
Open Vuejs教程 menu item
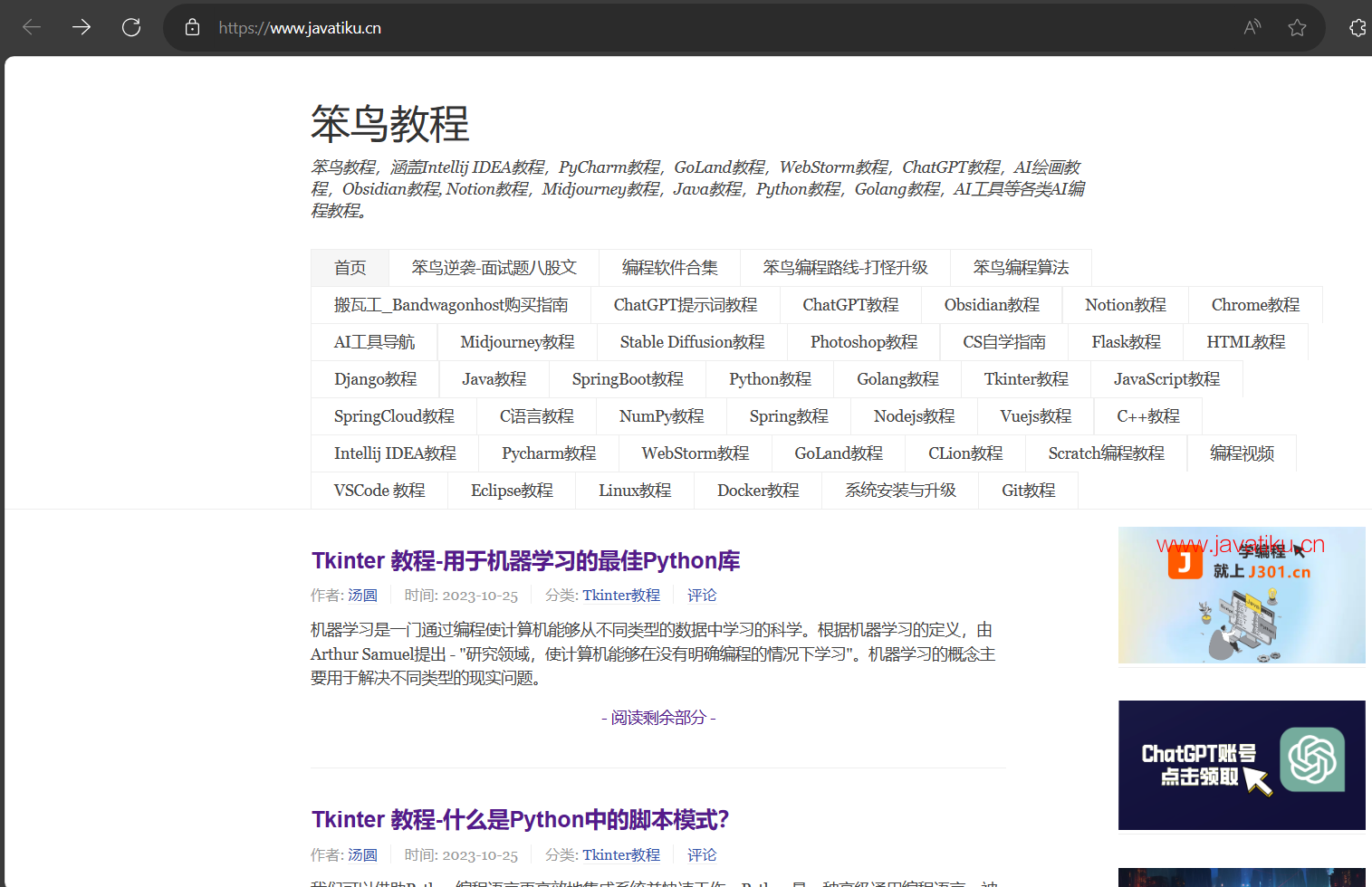tap(1035, 416)
